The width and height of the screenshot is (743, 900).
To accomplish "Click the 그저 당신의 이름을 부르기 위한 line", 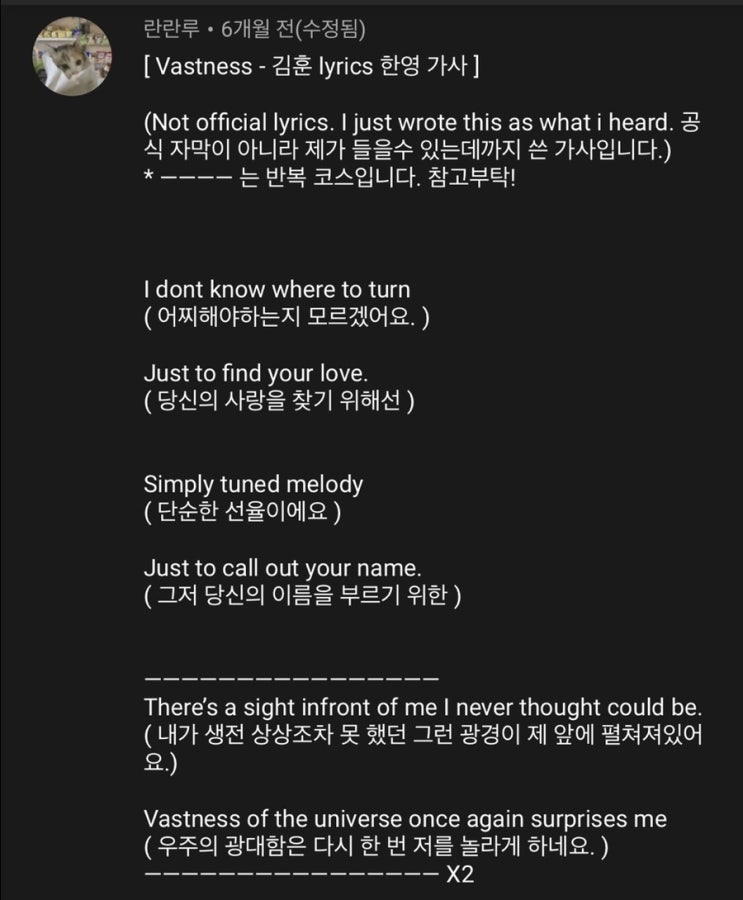I will pyautogui.click(x=302, y=595).
